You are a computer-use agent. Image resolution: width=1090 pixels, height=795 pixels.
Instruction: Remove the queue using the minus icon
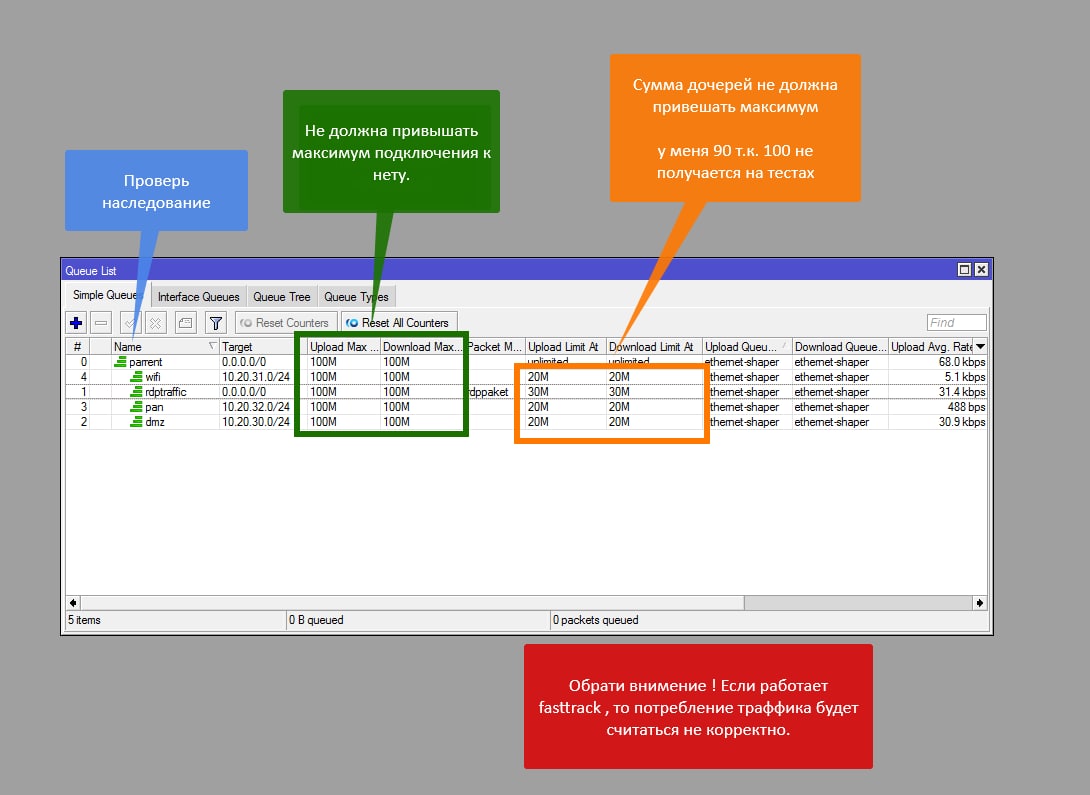point(101,322)
